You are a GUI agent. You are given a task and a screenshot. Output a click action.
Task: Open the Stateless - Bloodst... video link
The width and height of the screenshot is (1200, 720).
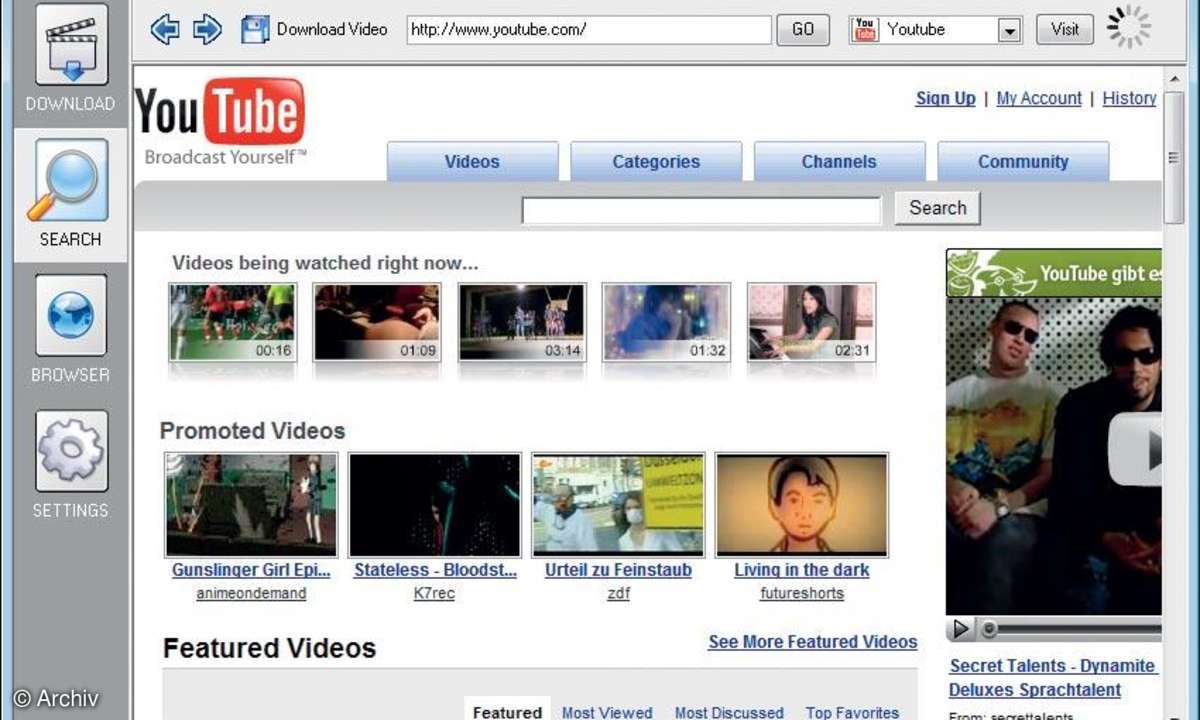pyautogui.click(x=435, y=570)
